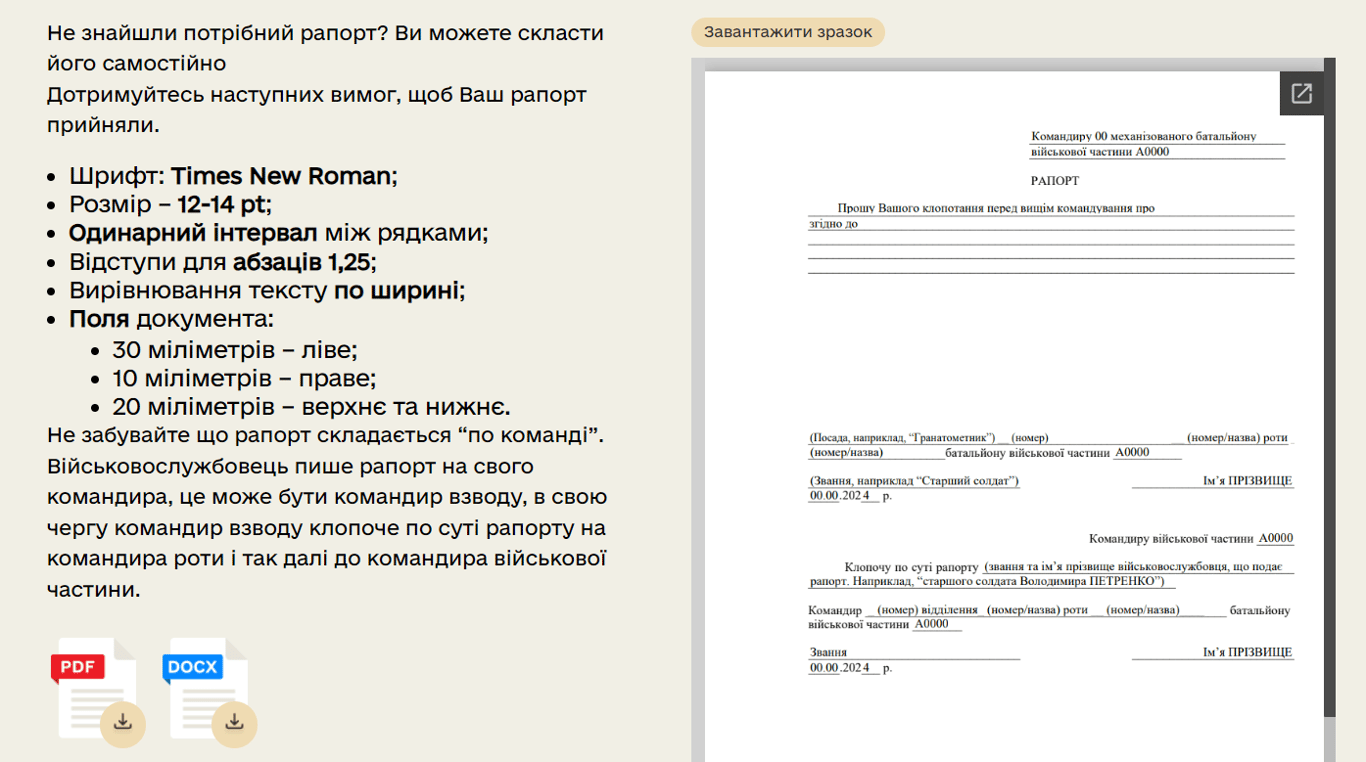Click the "(Звання, наприклад "Старший солдат")" placeholder

[914, 481]
